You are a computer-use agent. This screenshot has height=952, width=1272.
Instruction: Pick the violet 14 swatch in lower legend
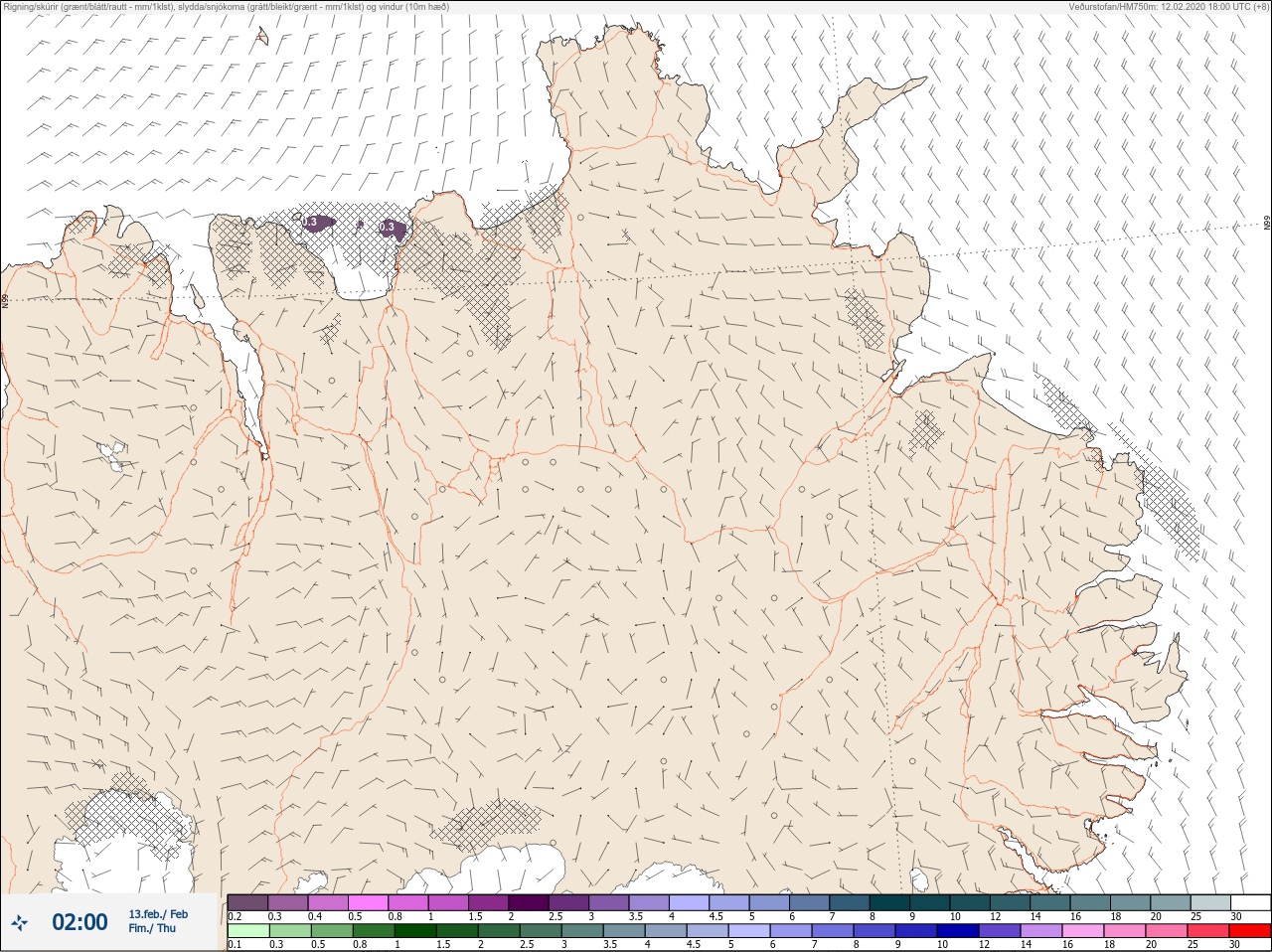point(1041,931)
